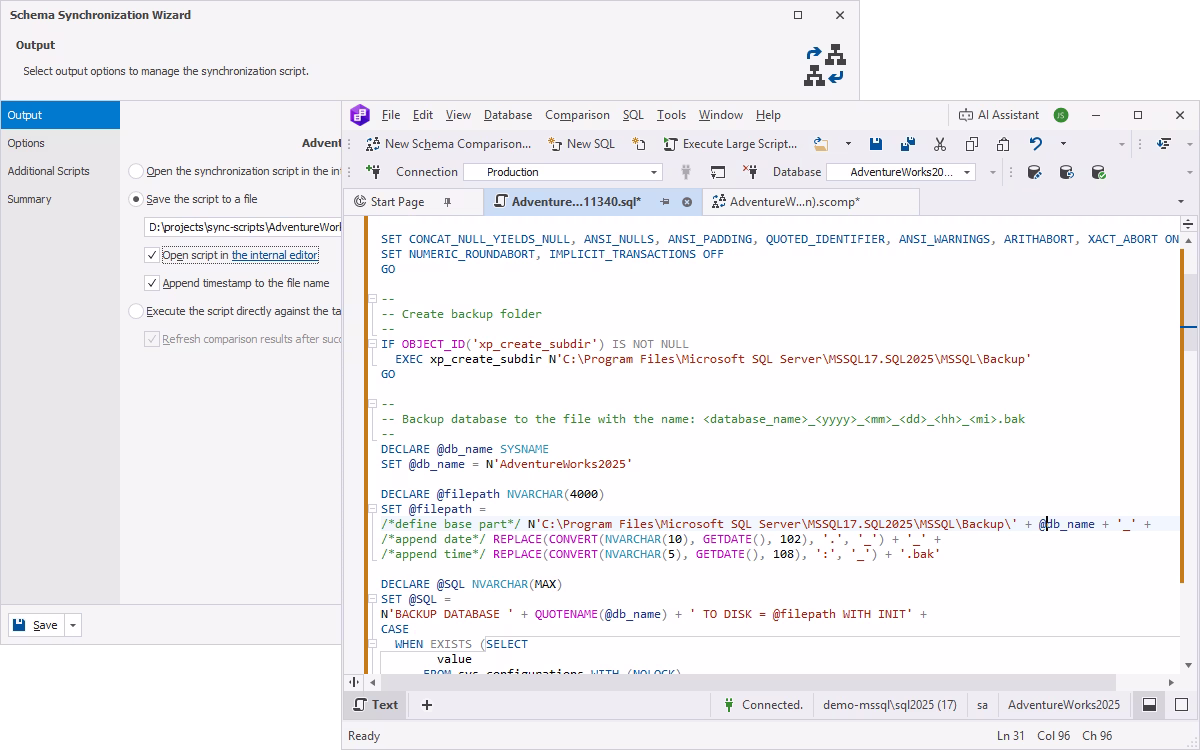
Task: Click the Text view tab button
Action: pos(375,705)
